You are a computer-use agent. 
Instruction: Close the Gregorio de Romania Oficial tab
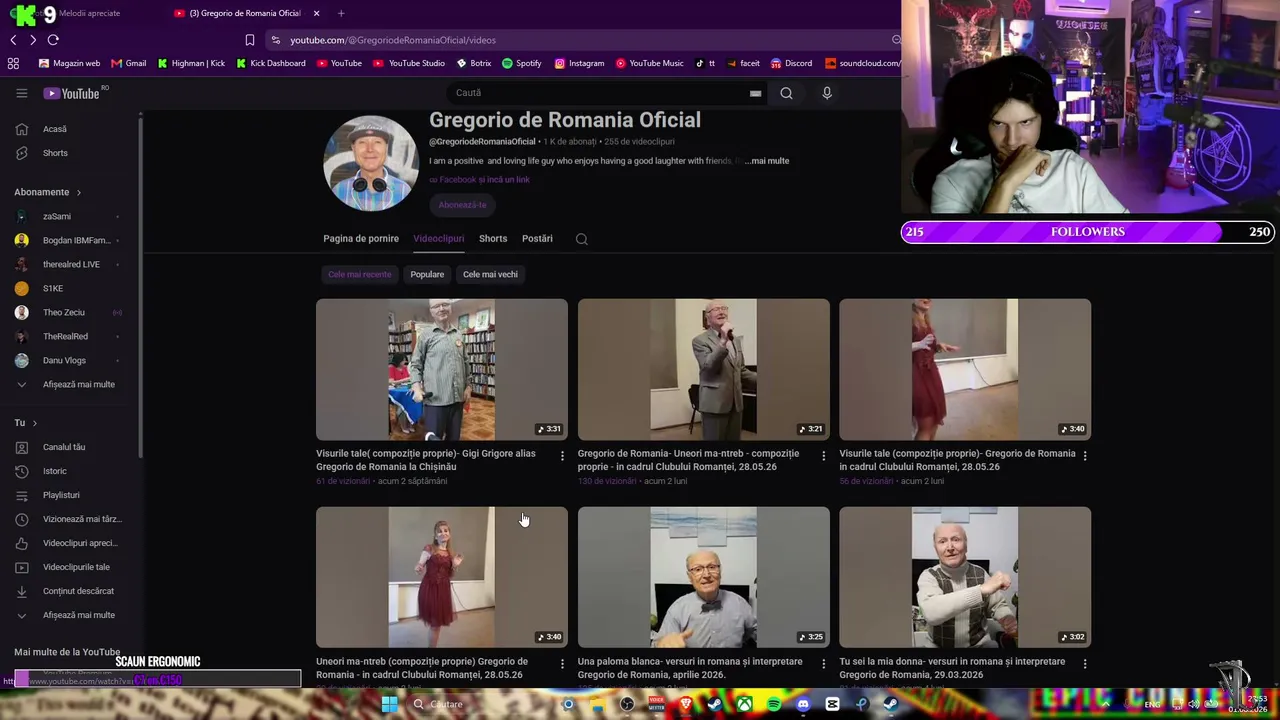pos(316,13)
